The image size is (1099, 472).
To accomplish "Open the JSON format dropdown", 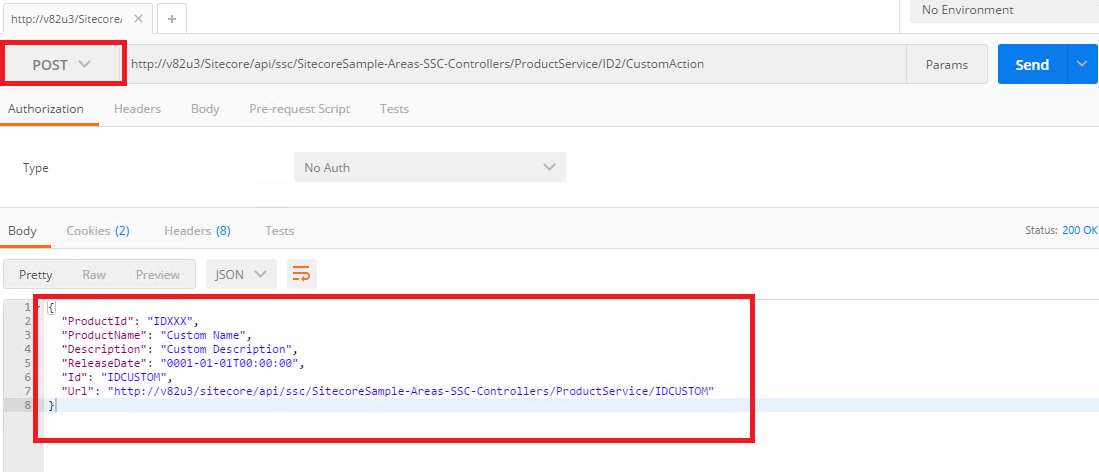I will (241, 274).
